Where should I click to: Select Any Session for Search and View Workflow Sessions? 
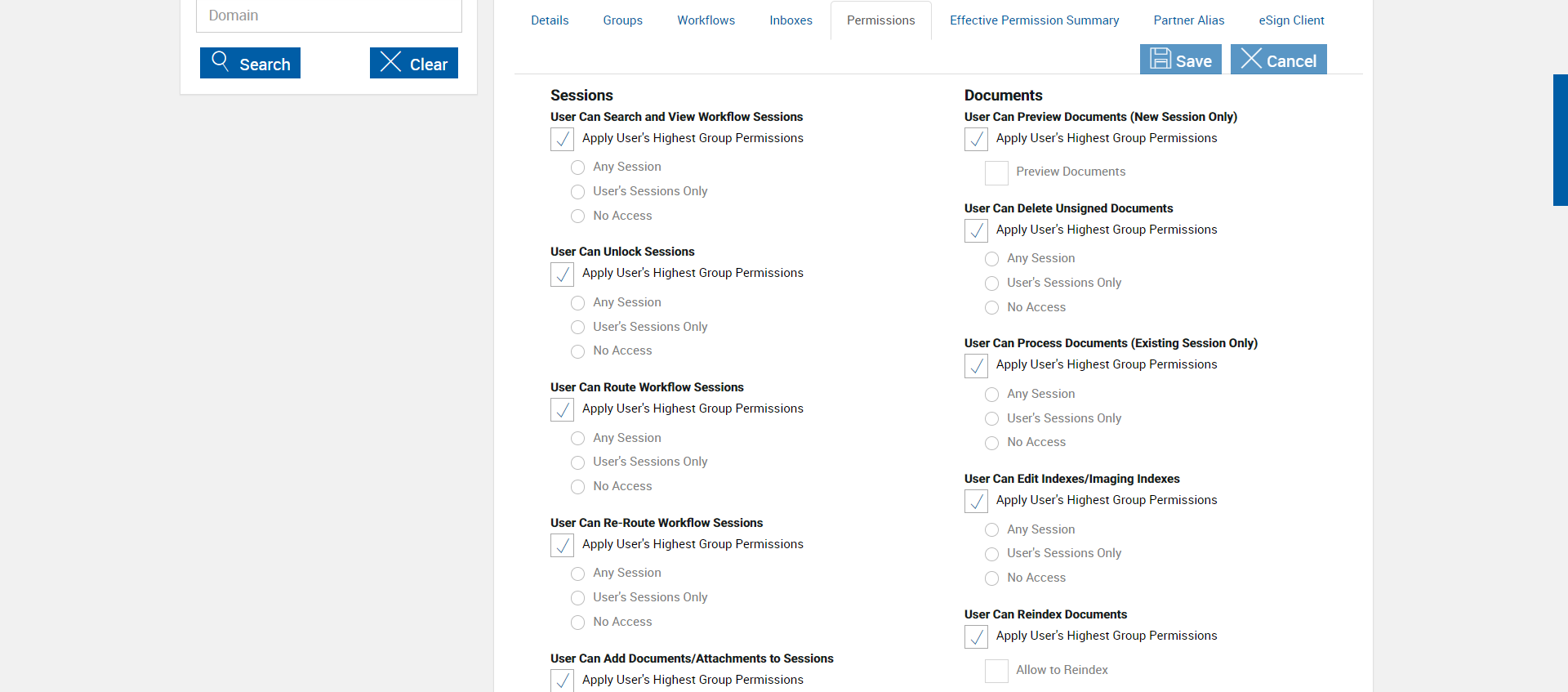point(578,167)
